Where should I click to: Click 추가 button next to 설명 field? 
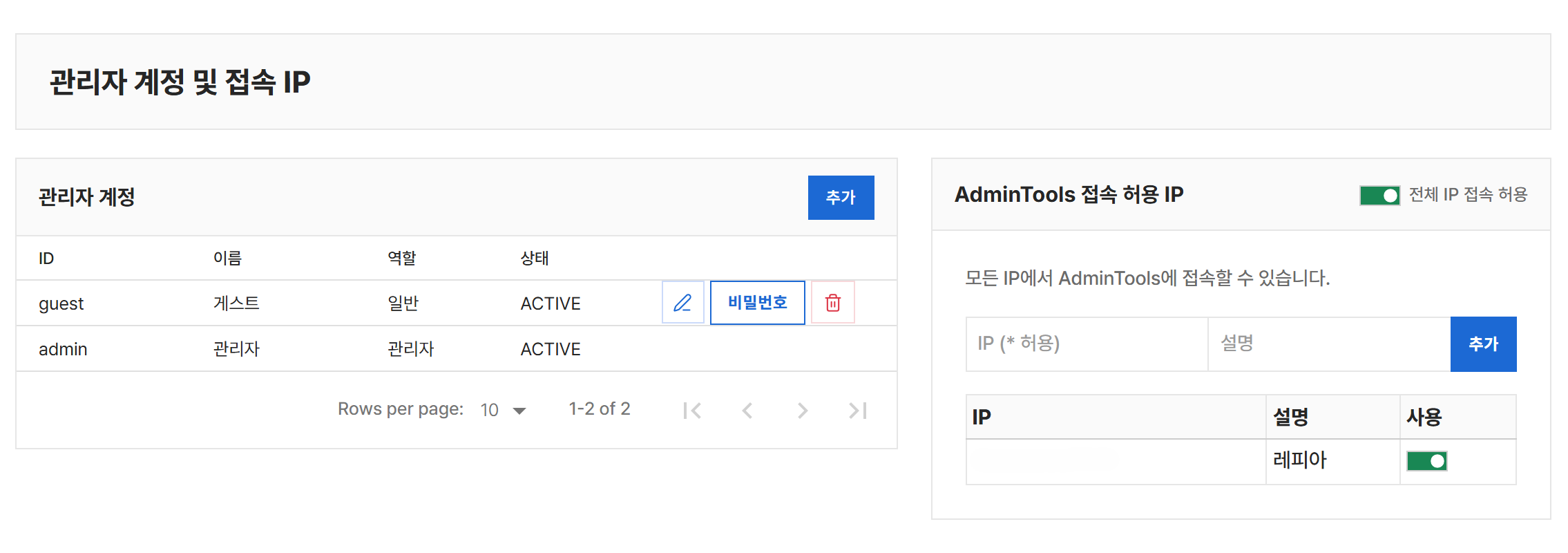1483,344
